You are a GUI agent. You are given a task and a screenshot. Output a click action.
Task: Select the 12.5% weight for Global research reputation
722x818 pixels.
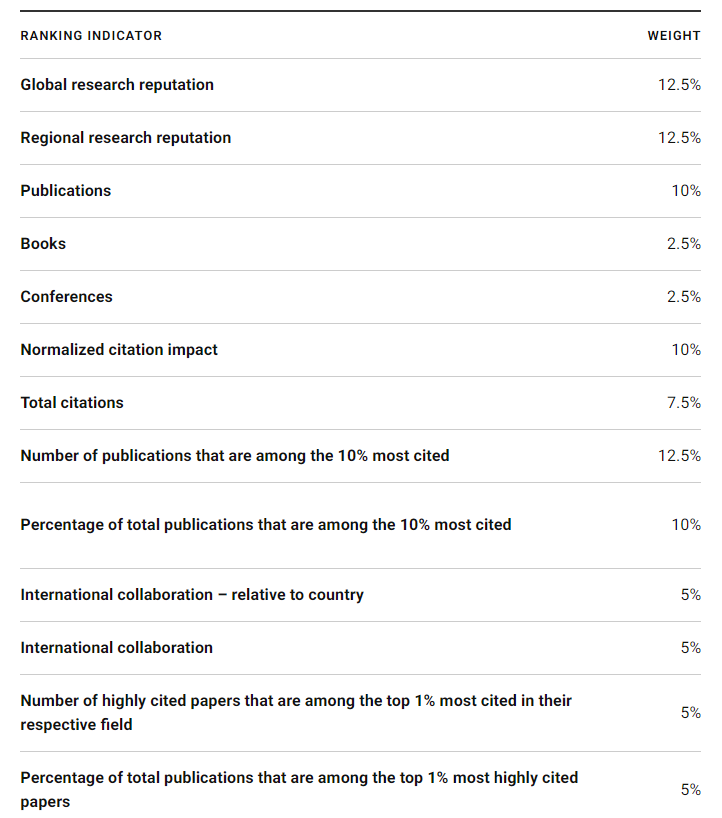[x=679, y=85]
